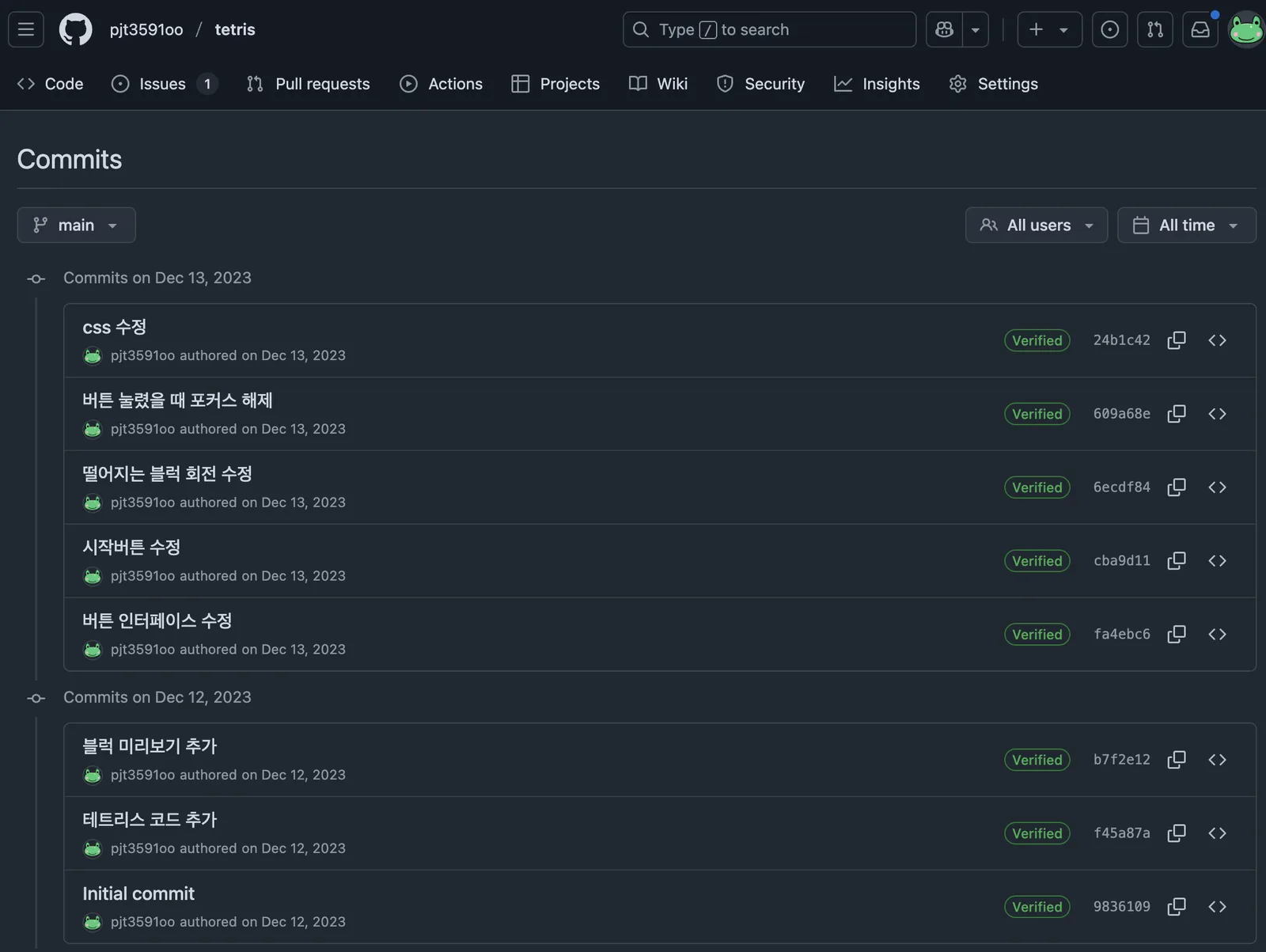Browse repository at commit 9836109
This screenshot has height=952, width=1266.
(x=1217, y=907)
